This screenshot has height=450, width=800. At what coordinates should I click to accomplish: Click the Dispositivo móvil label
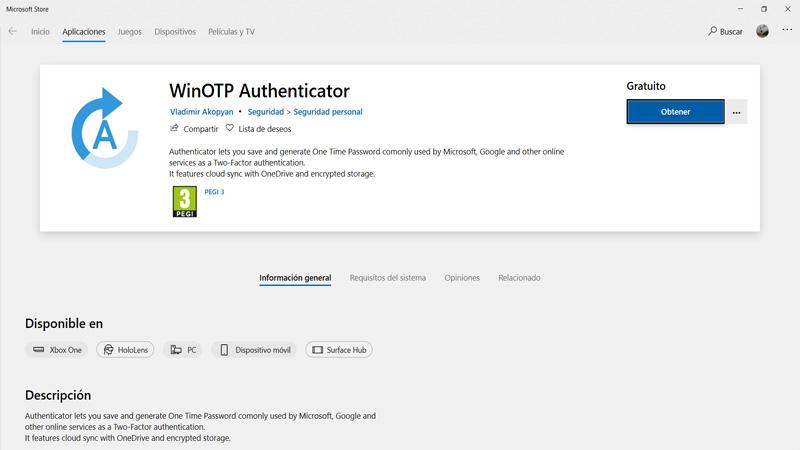(x=263, y=350)
